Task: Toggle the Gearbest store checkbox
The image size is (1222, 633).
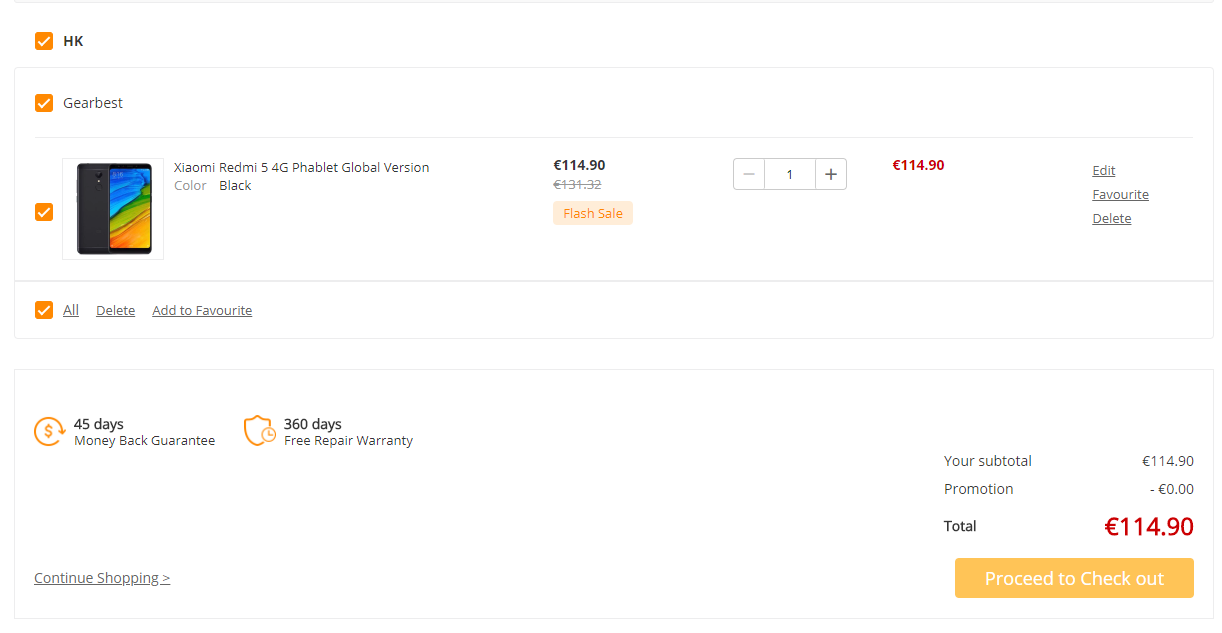Action: [x=44, y=103]
